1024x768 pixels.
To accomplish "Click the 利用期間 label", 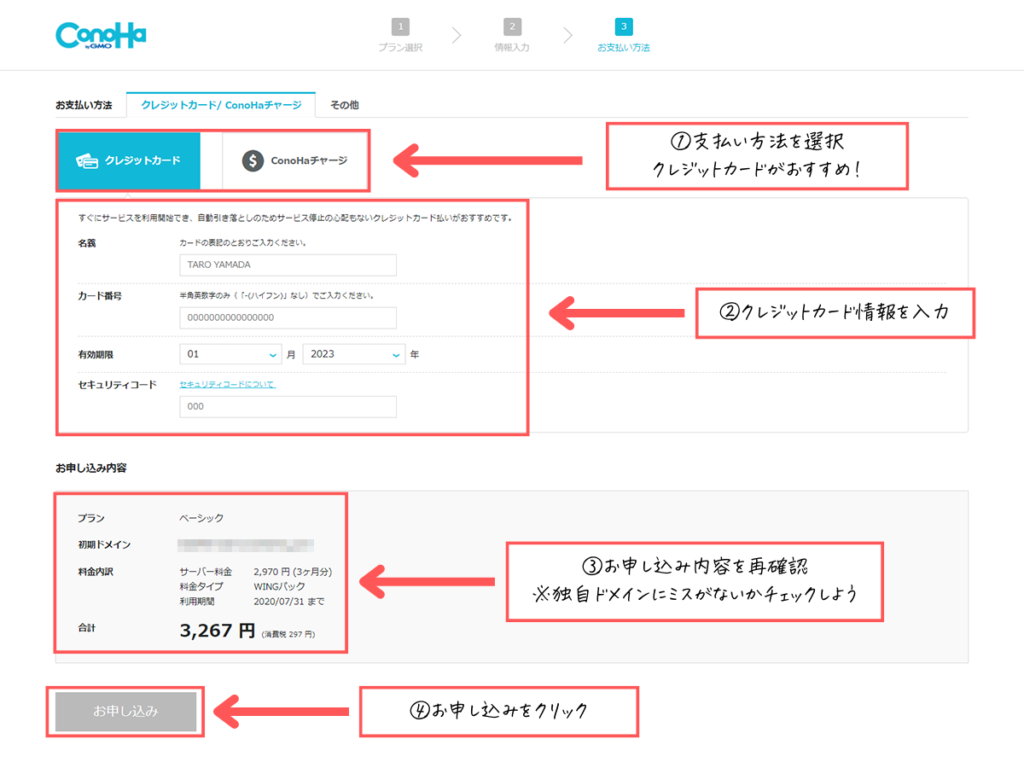I will 197,601.
